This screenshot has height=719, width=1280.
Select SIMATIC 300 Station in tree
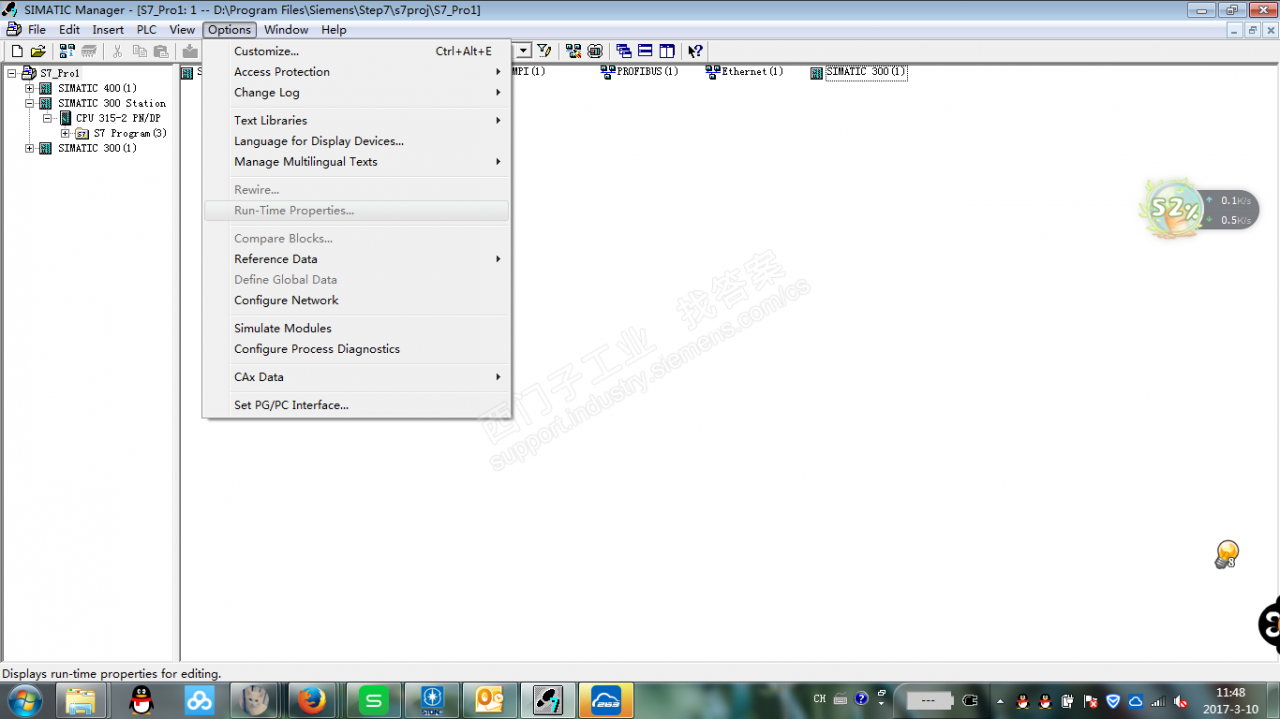[x=112, y=103]
